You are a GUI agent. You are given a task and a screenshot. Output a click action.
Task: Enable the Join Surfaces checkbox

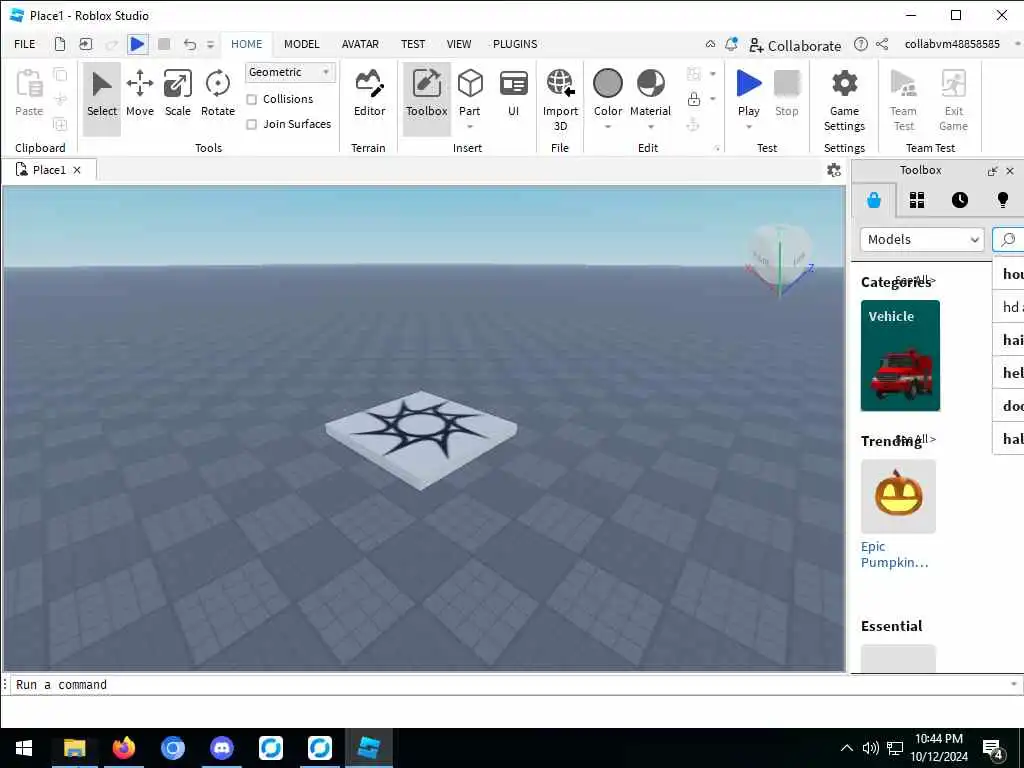click(251, 124)
